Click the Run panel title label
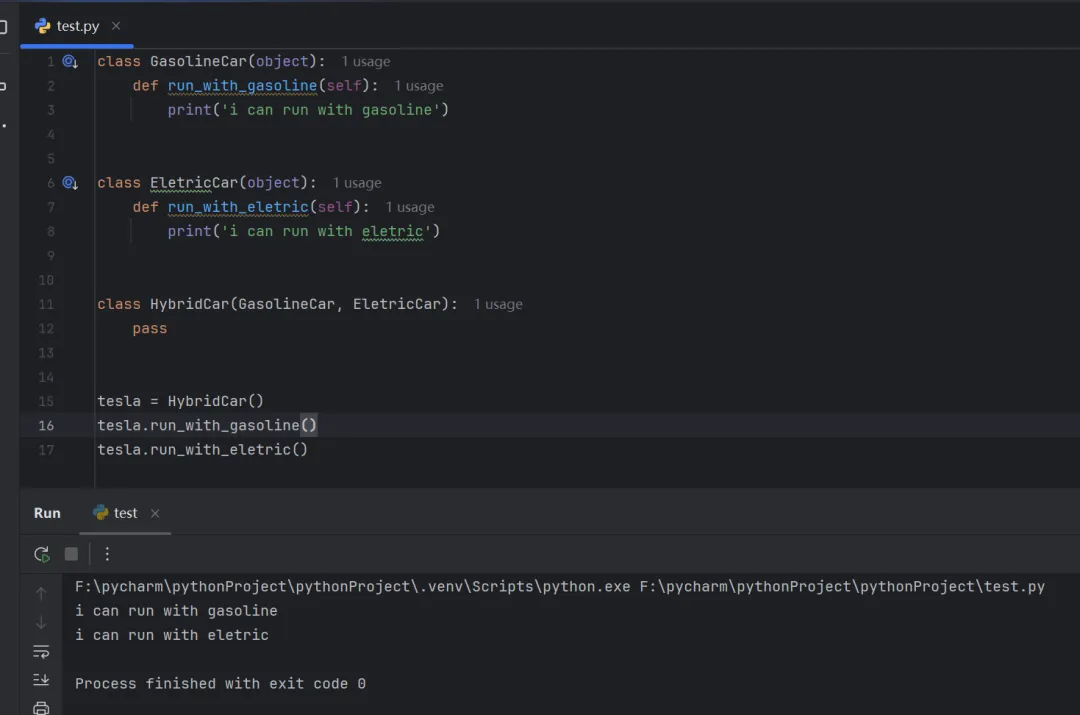The image size is (1080, 715). (x=47, y=513)
